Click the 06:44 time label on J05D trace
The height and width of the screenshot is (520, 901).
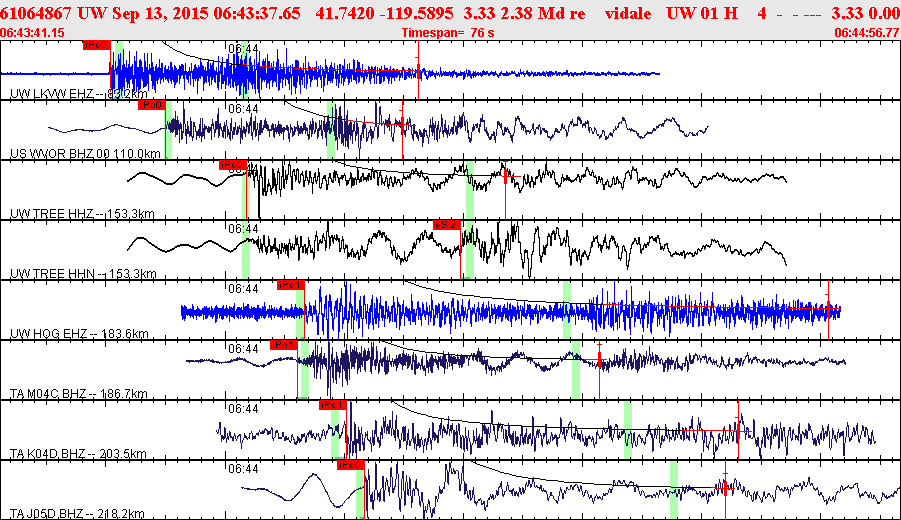243,469
